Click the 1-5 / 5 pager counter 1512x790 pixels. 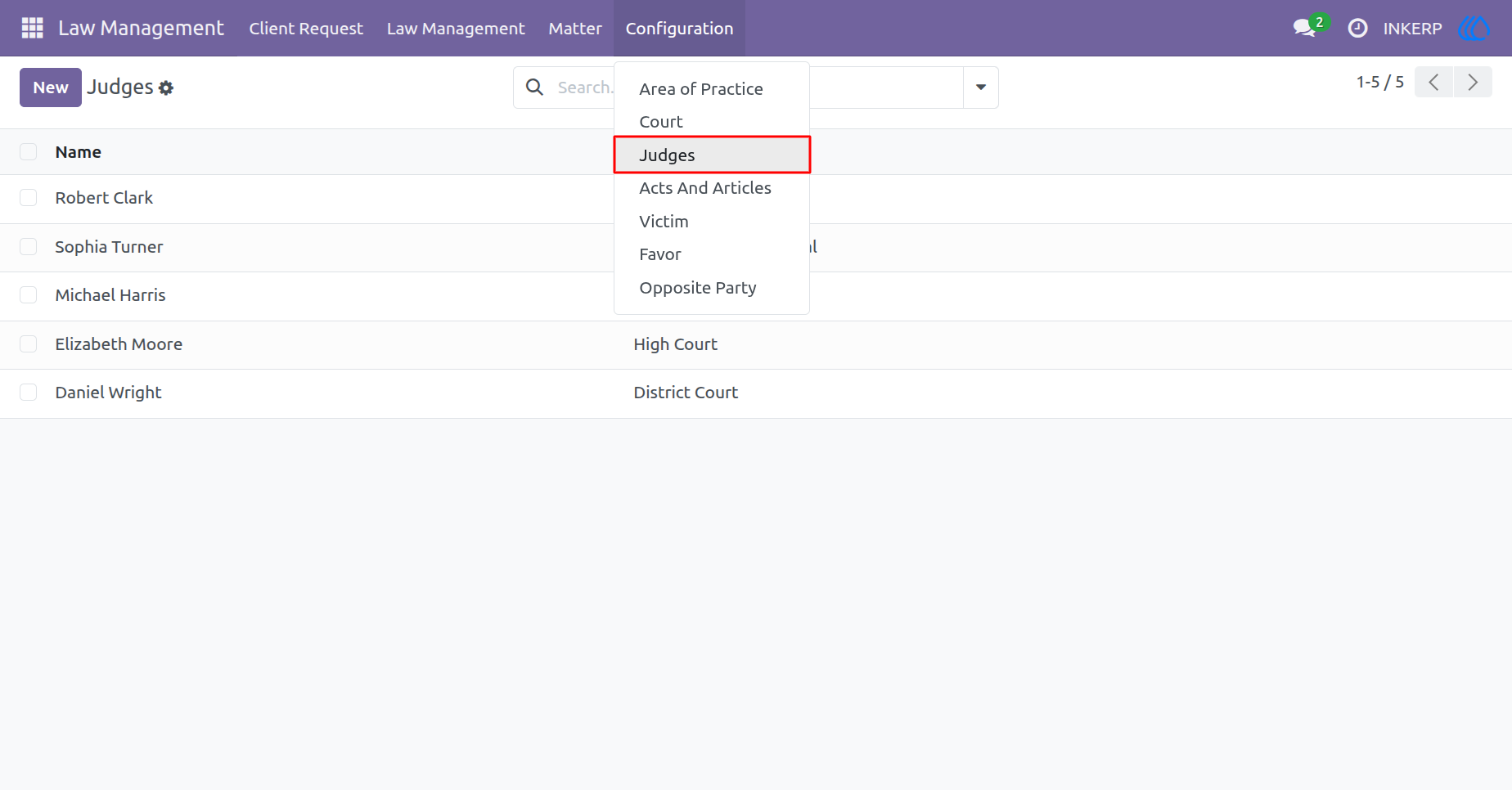(1379, 82)
